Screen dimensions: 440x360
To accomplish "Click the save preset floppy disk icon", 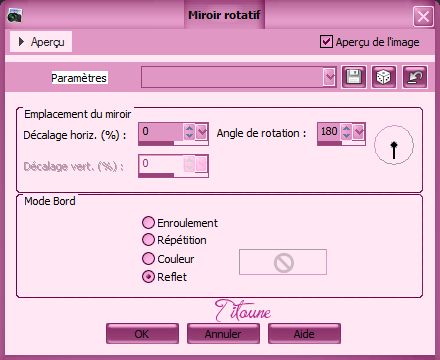I will click(354, 77).
